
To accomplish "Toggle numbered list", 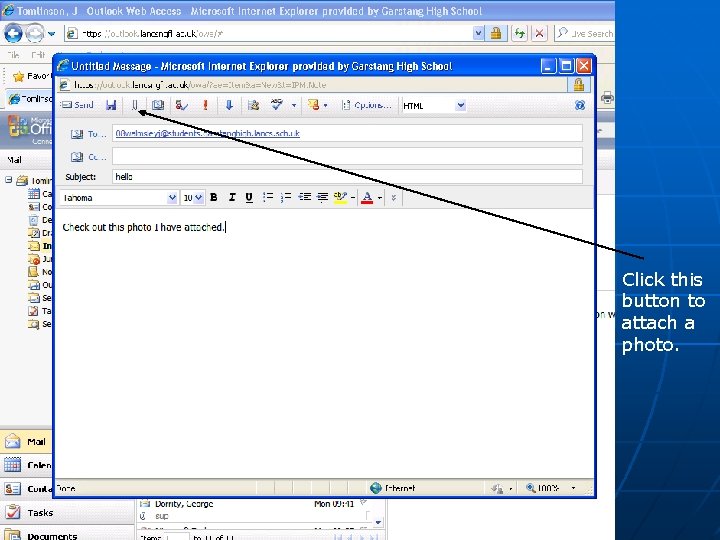I will coord(286,197).
